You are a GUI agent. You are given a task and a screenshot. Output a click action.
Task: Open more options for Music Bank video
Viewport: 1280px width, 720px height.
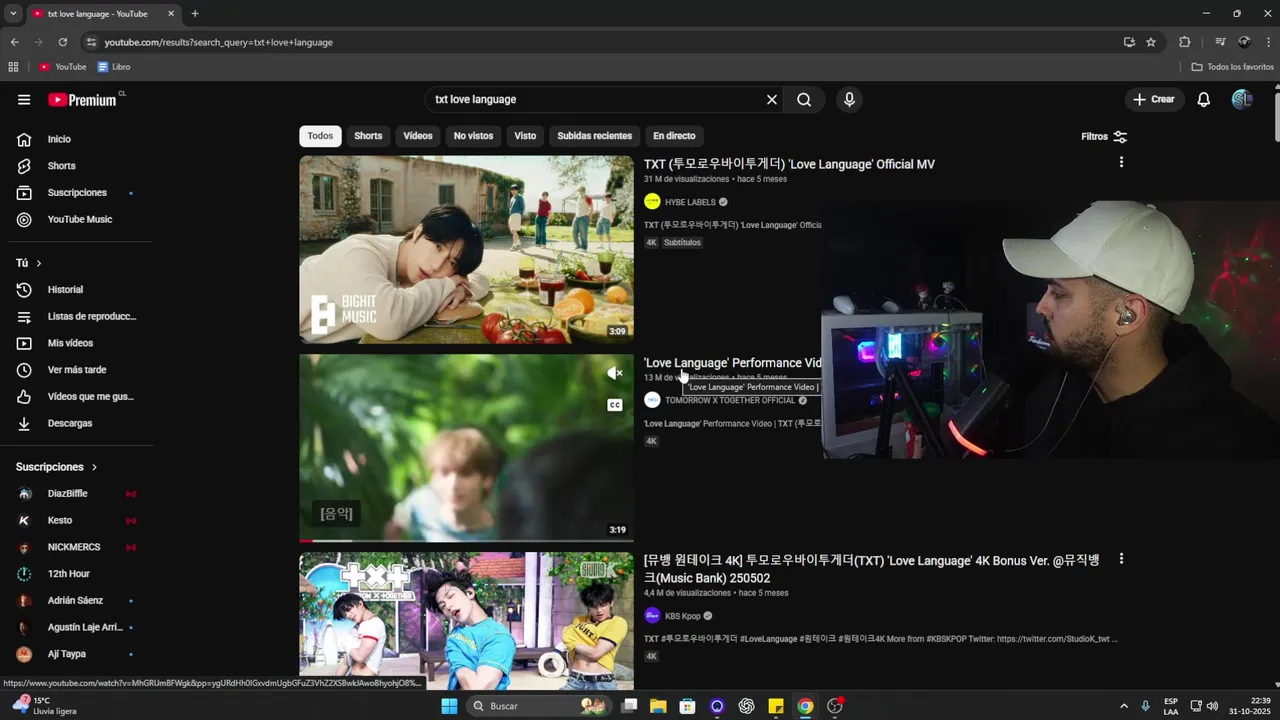[x=1121, y=559]
